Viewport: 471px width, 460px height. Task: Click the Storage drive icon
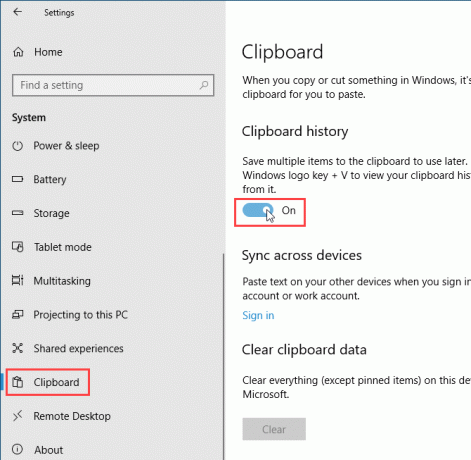tap(18, 213)
